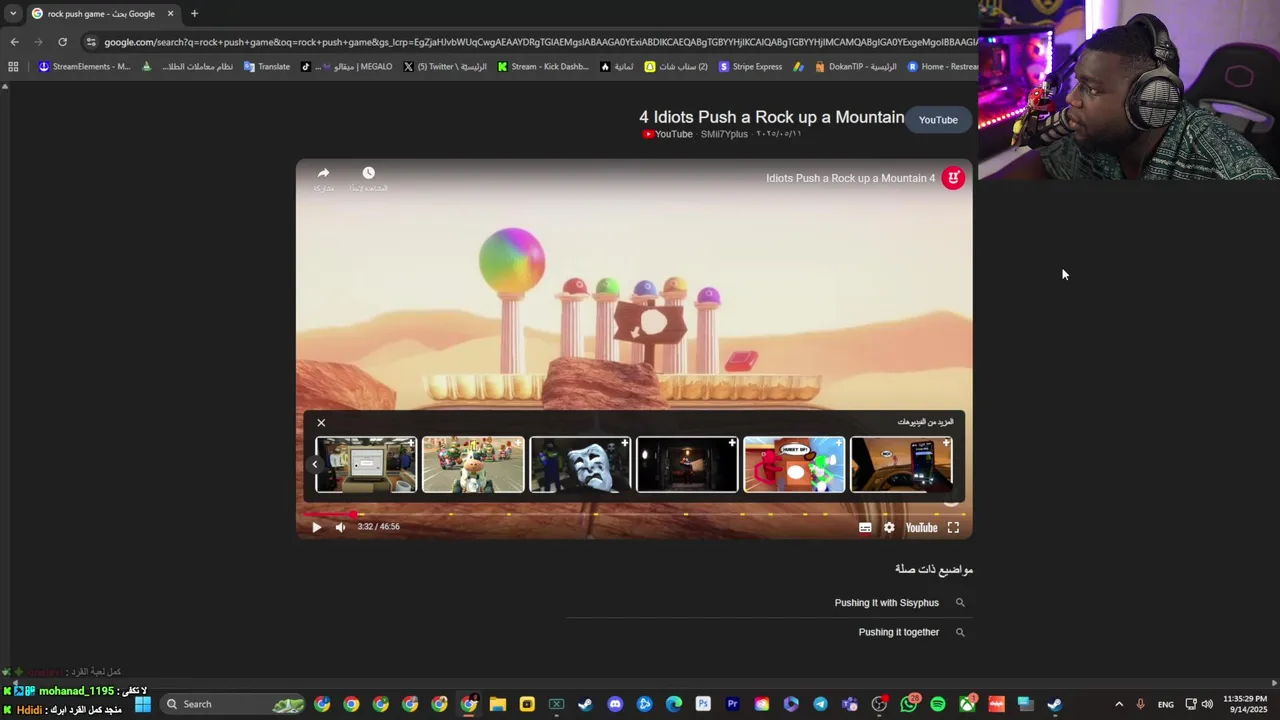
Task: Reload the page
Action: point(62,42)
